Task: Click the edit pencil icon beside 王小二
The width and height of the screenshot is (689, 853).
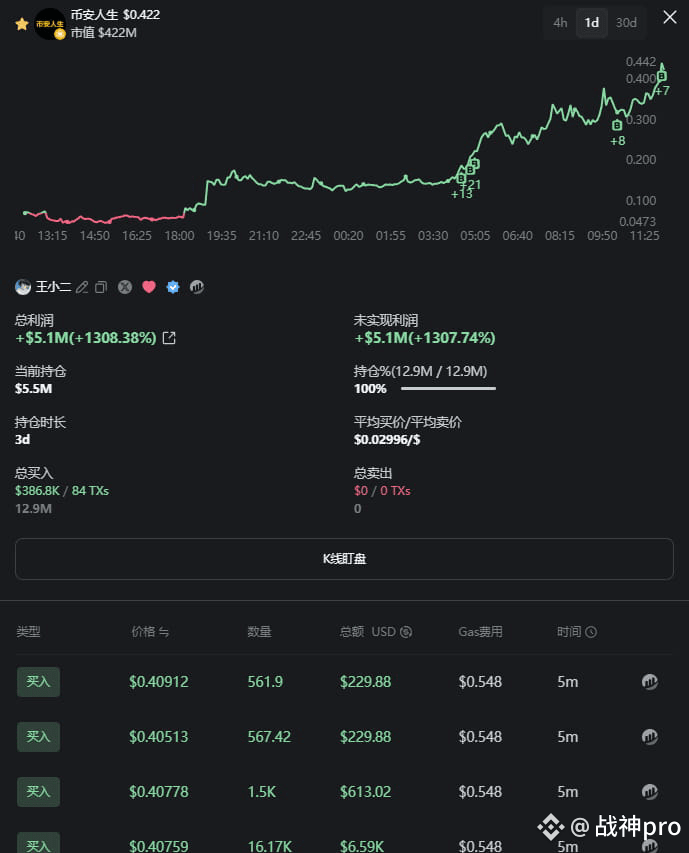Action: [82, 287]
